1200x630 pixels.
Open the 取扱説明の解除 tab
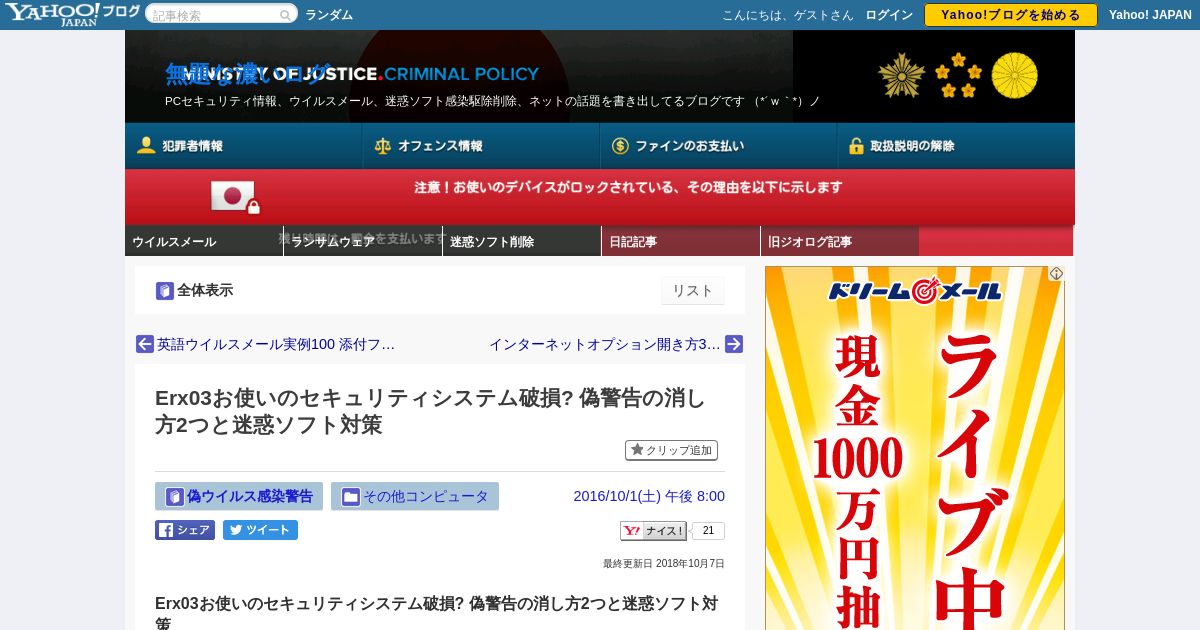pos(956,146)
